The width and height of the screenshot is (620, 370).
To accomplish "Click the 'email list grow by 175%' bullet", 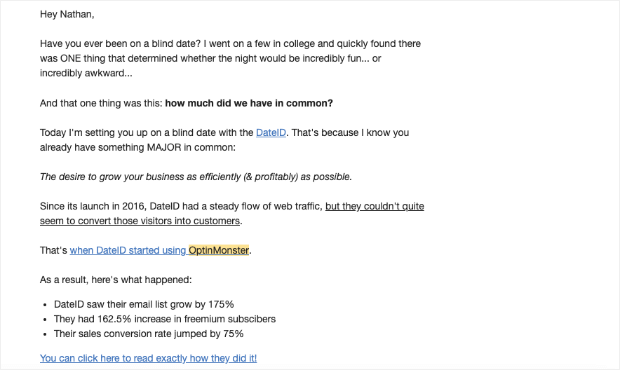I will pos(144,304).
